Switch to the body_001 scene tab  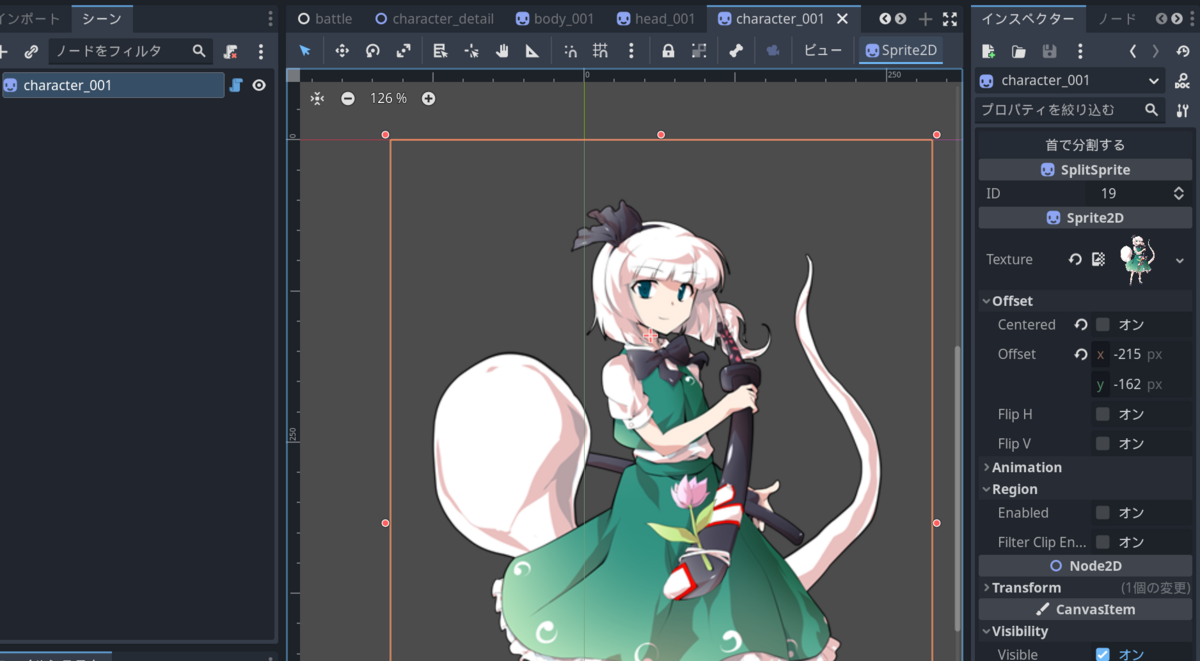pos(555,19)
